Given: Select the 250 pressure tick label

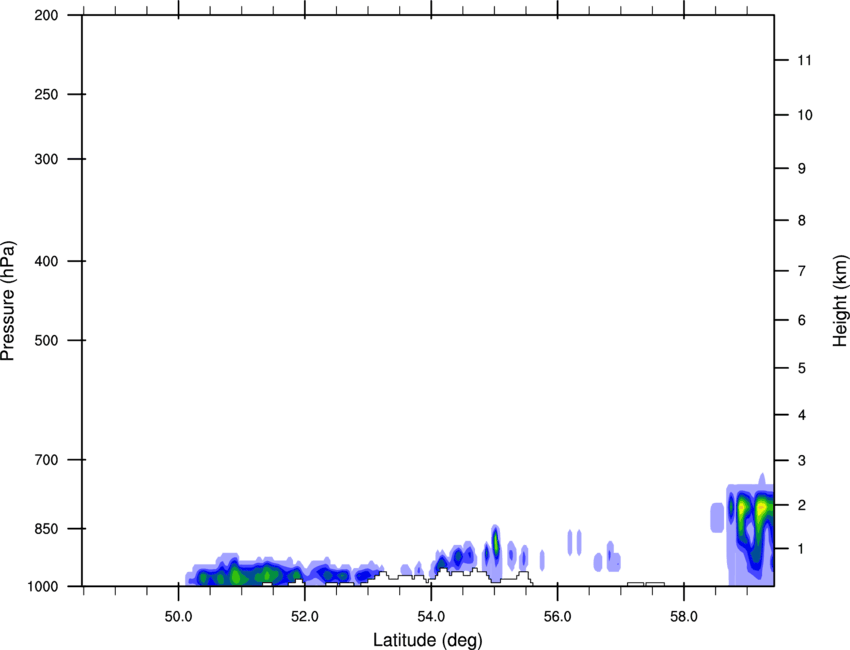Looking at the screenshot, I should tap(46, 94).
